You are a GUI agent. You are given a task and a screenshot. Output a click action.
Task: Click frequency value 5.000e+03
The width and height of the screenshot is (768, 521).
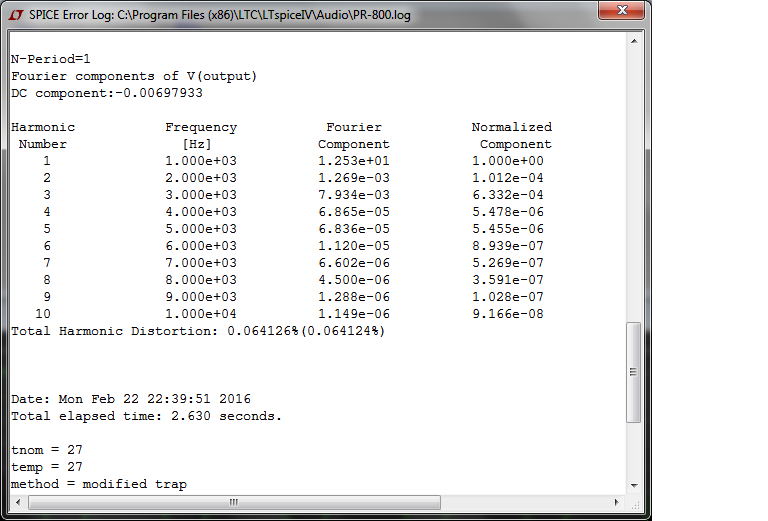(201, 229)
